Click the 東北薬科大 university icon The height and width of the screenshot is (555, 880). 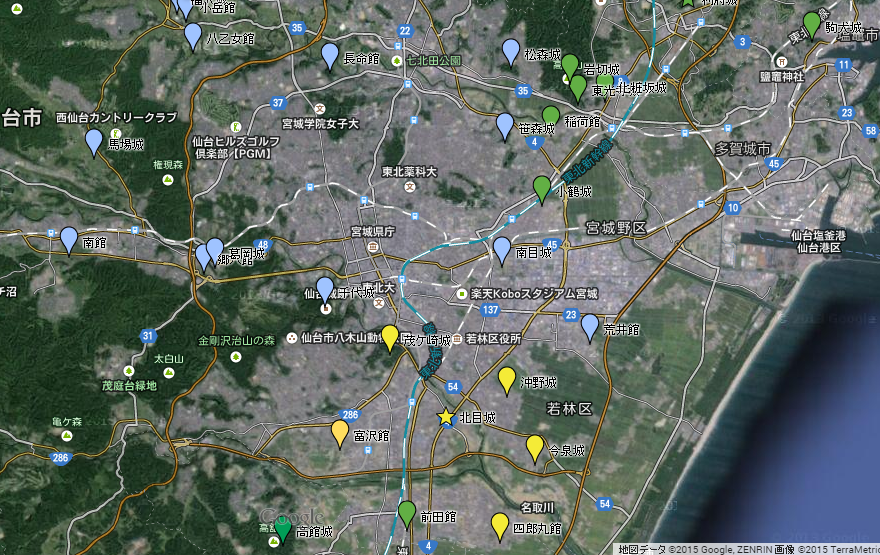(x=410, y=187)
